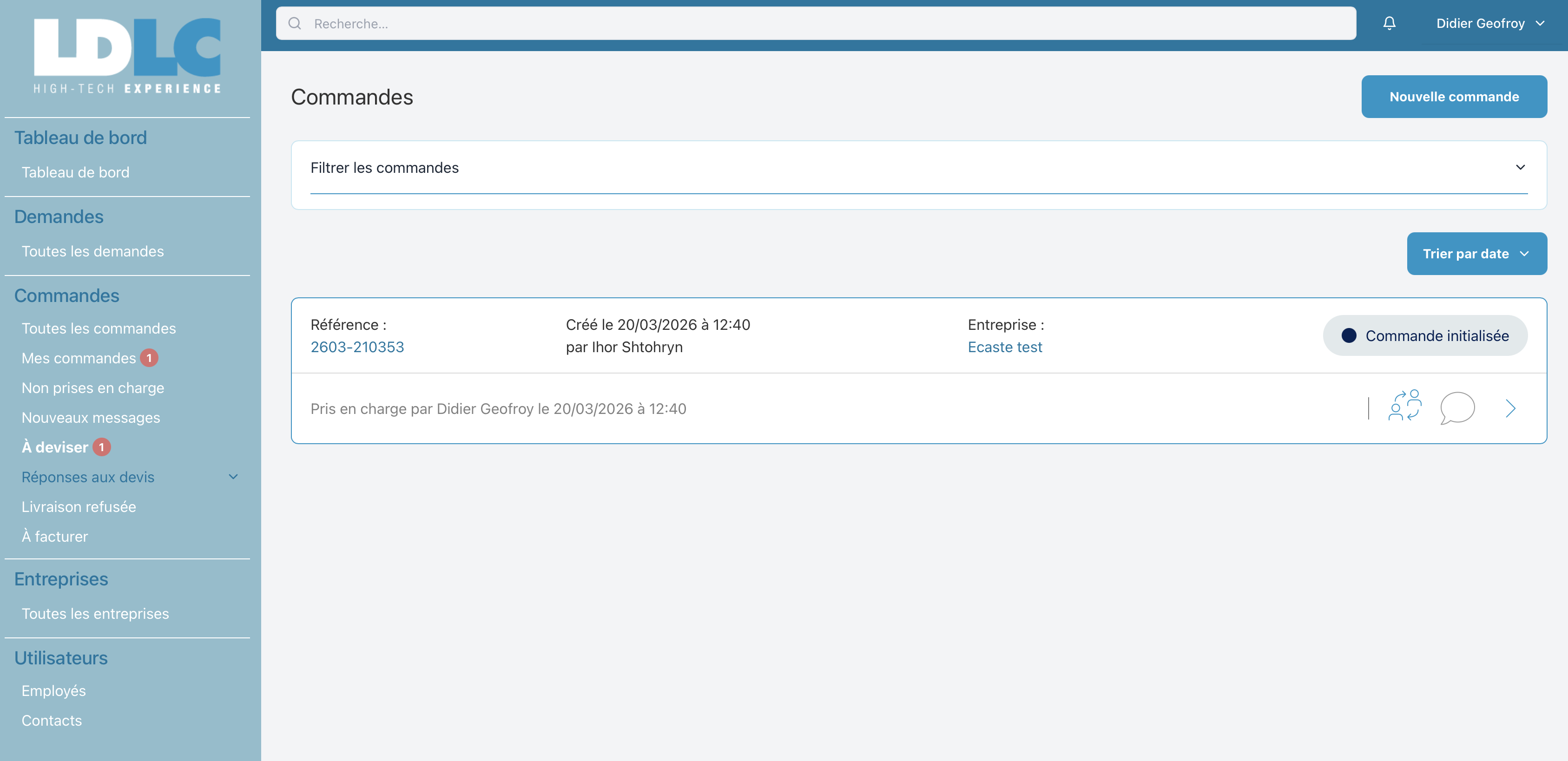This screenshot has height=761, width=1568.
Task: Open À facturer
Action: 55,537
